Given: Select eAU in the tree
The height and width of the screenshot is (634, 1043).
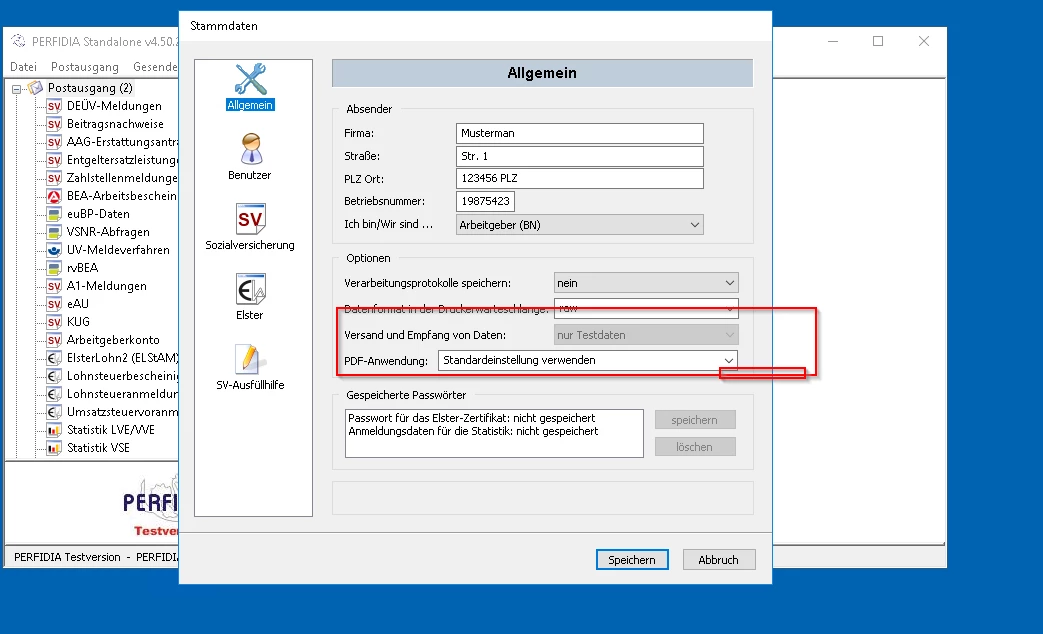Looking at the screenshot, I should point(77,304).
